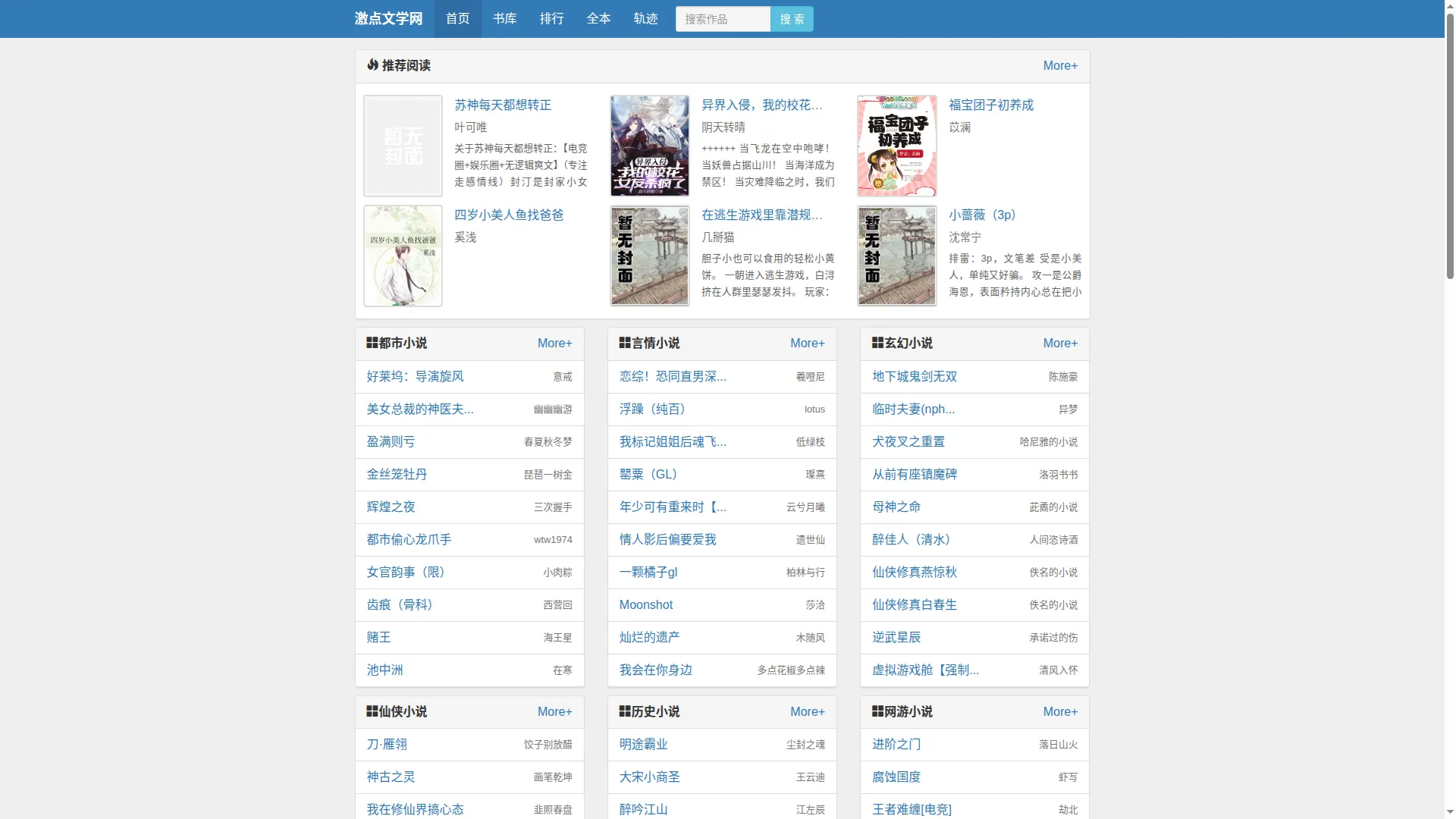Focus the 搜索作品 search field
This screenshot has height=819, width=1456.
(x=723, y=19)
